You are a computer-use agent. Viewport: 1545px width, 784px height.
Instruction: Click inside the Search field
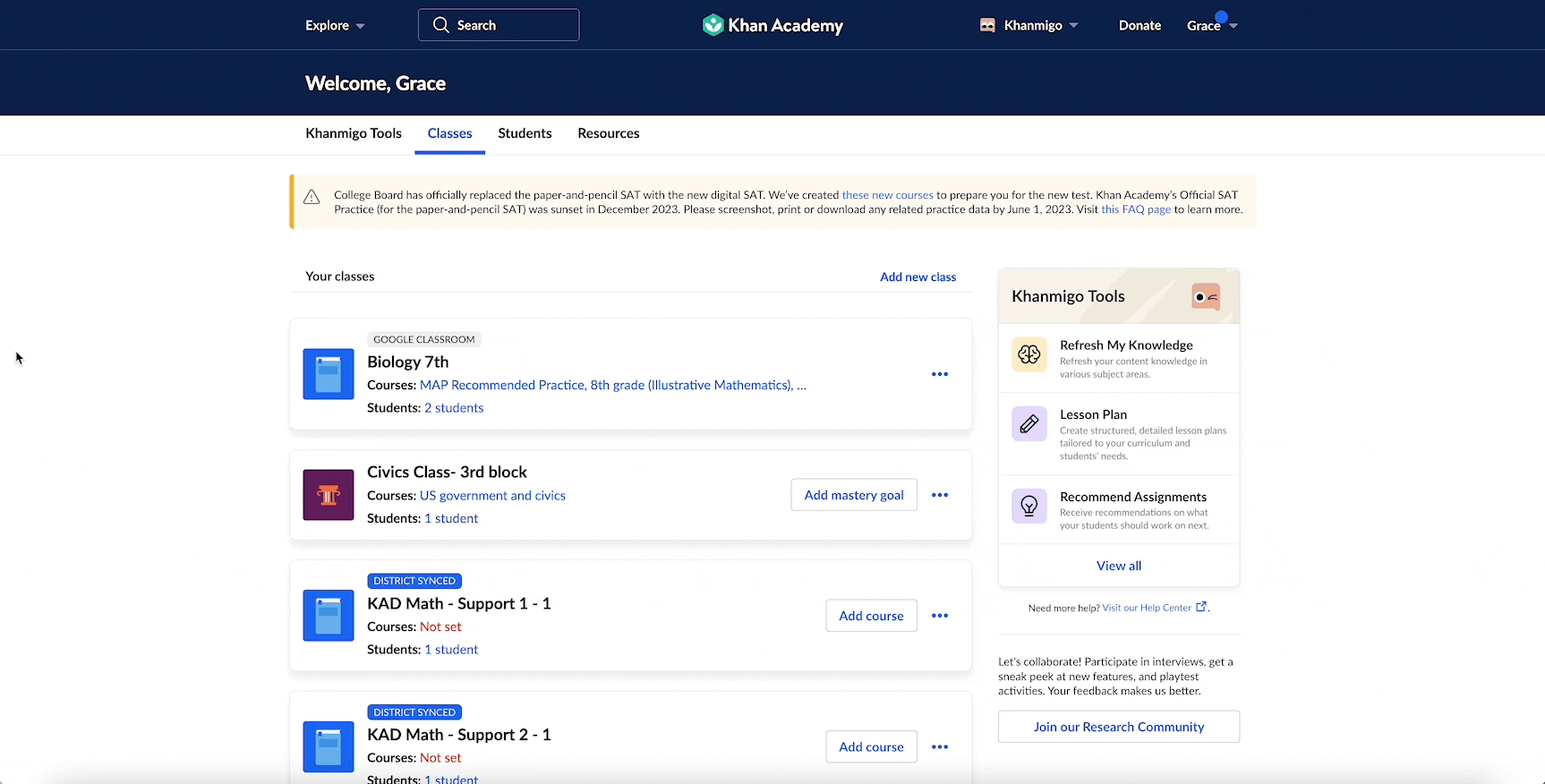[x=499, y=25]
